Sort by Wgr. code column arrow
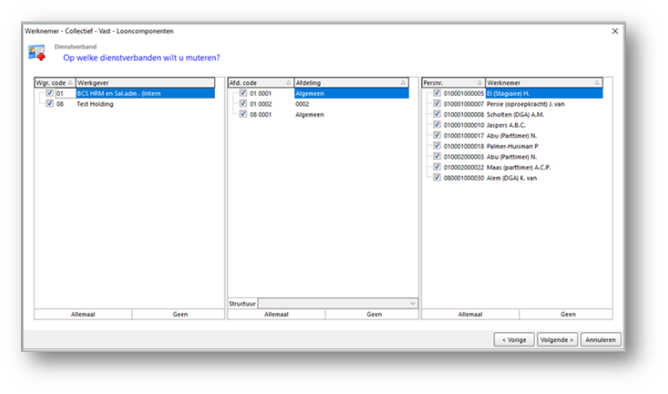 pyautogui.click(x=70, y=83)
